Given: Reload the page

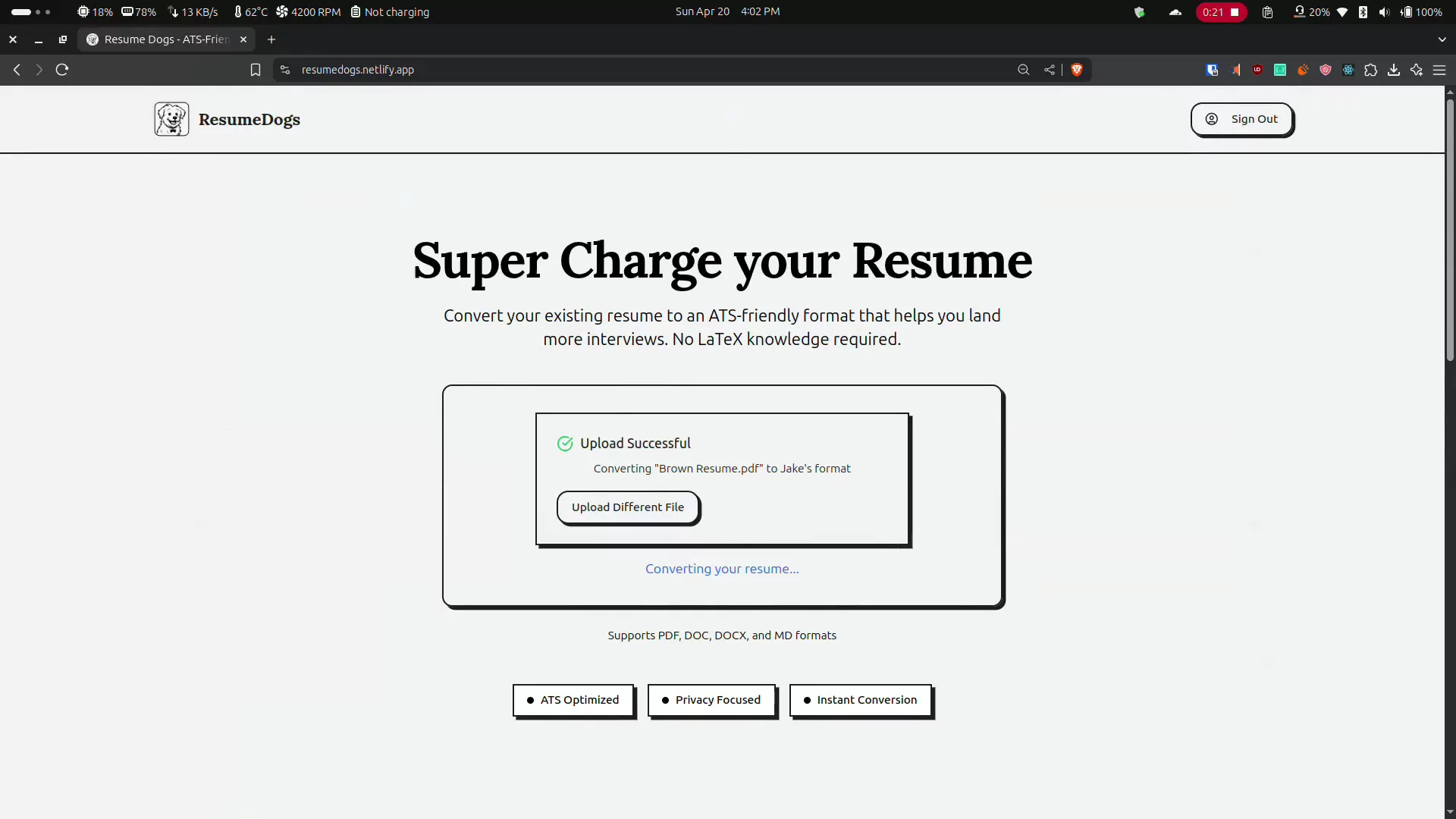Looking at the screenshot, I should pyautogui.click(x=62, y=70).
